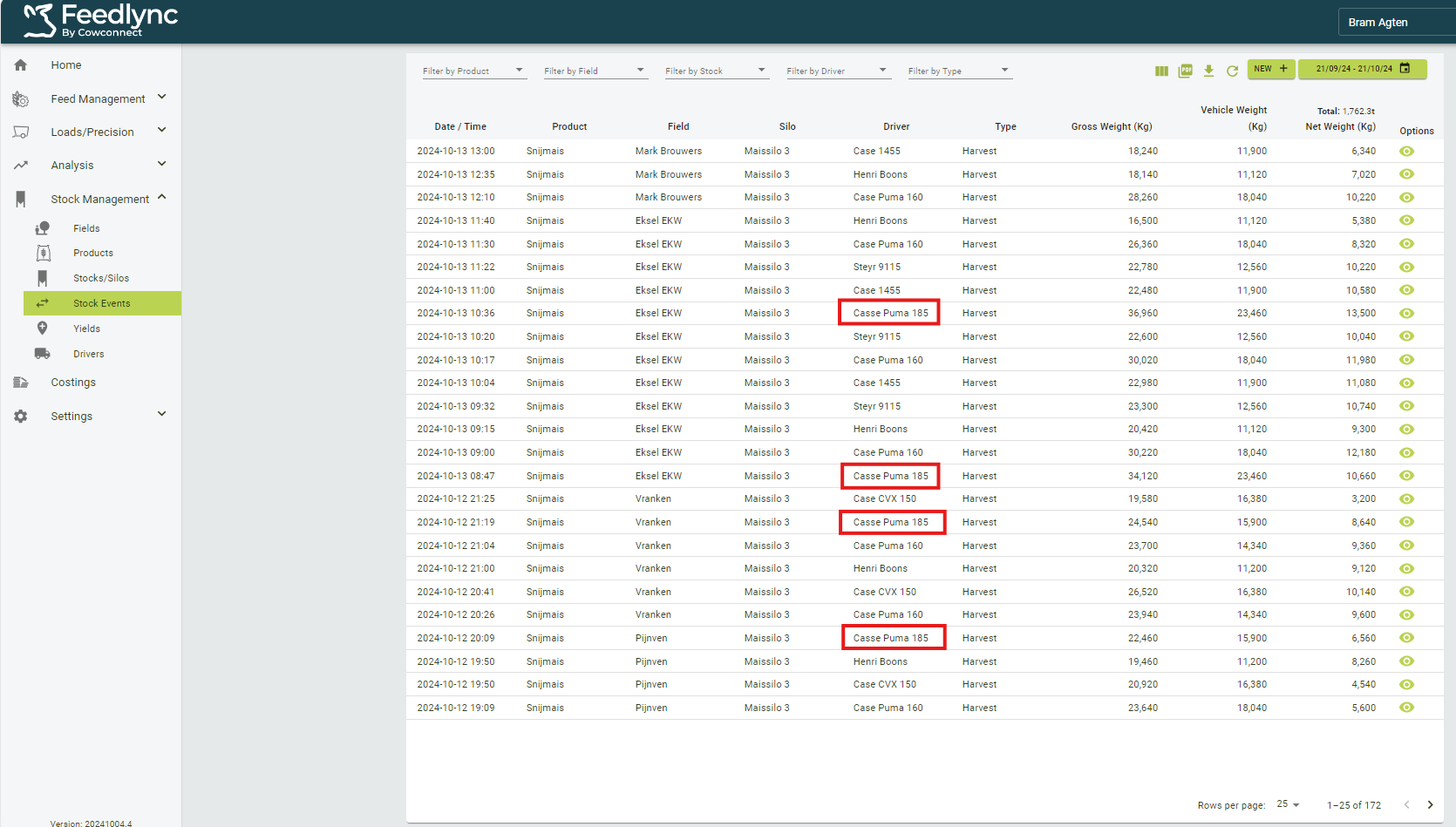Click the Products bag icon
This screenshot has width=1456, height=827.
click(x=43, y=253)
